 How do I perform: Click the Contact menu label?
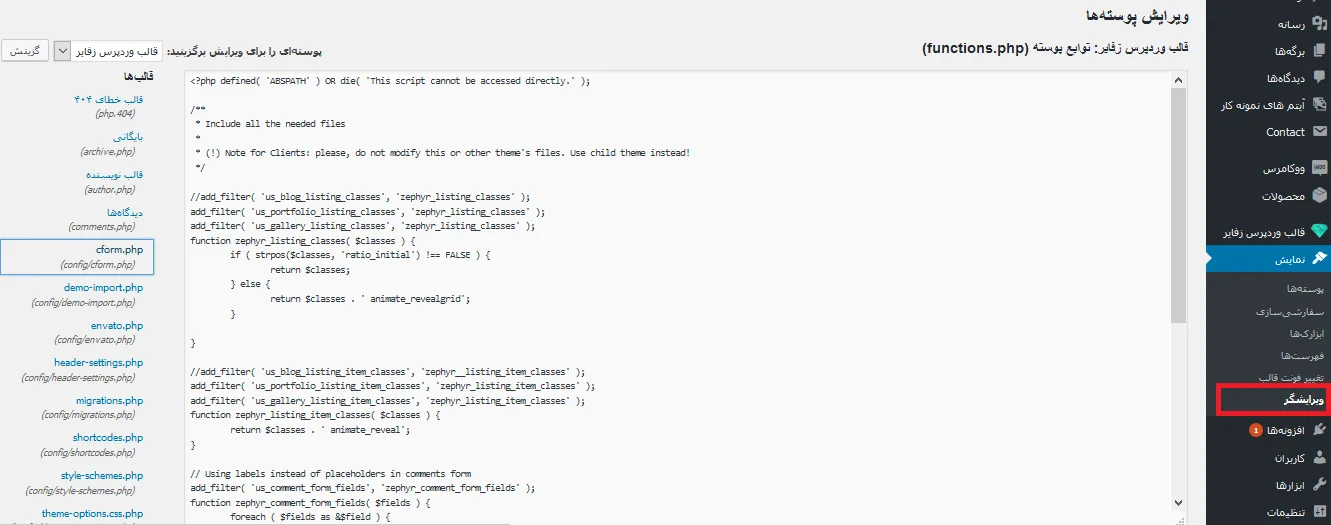1285,132
